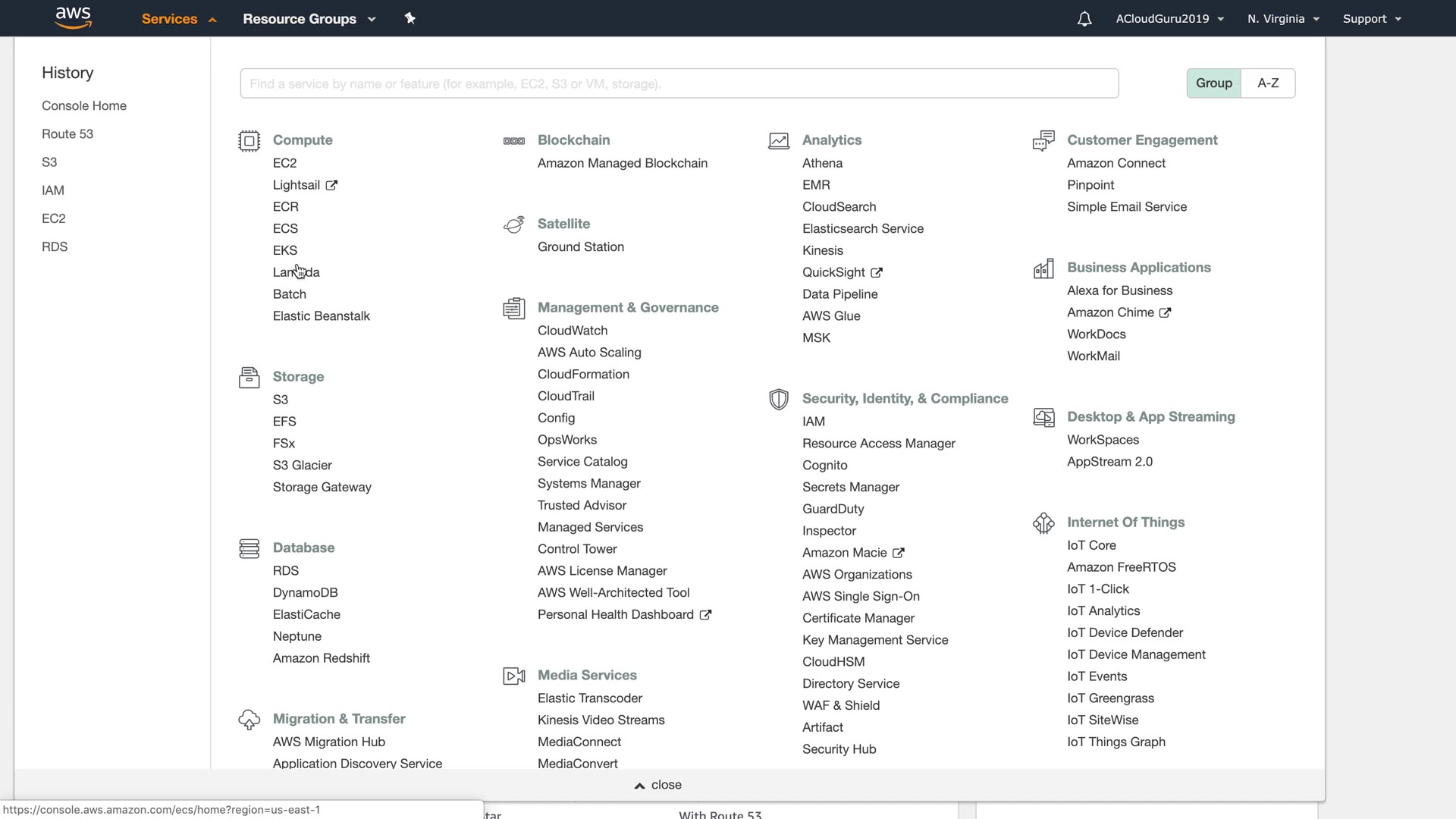Click the pin shortcut icon
This screenshot has width=1456, height=819.
(410, 18)
